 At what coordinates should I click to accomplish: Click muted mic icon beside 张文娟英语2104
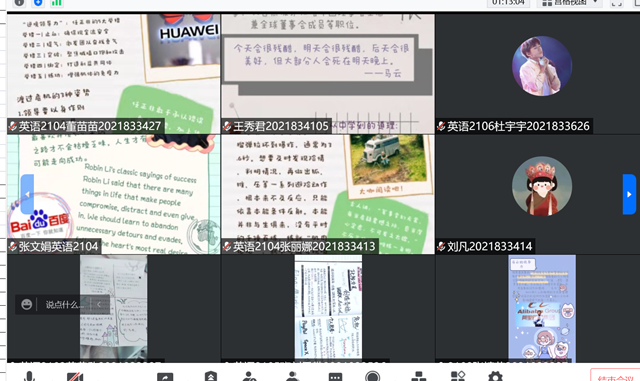(13, 246)
